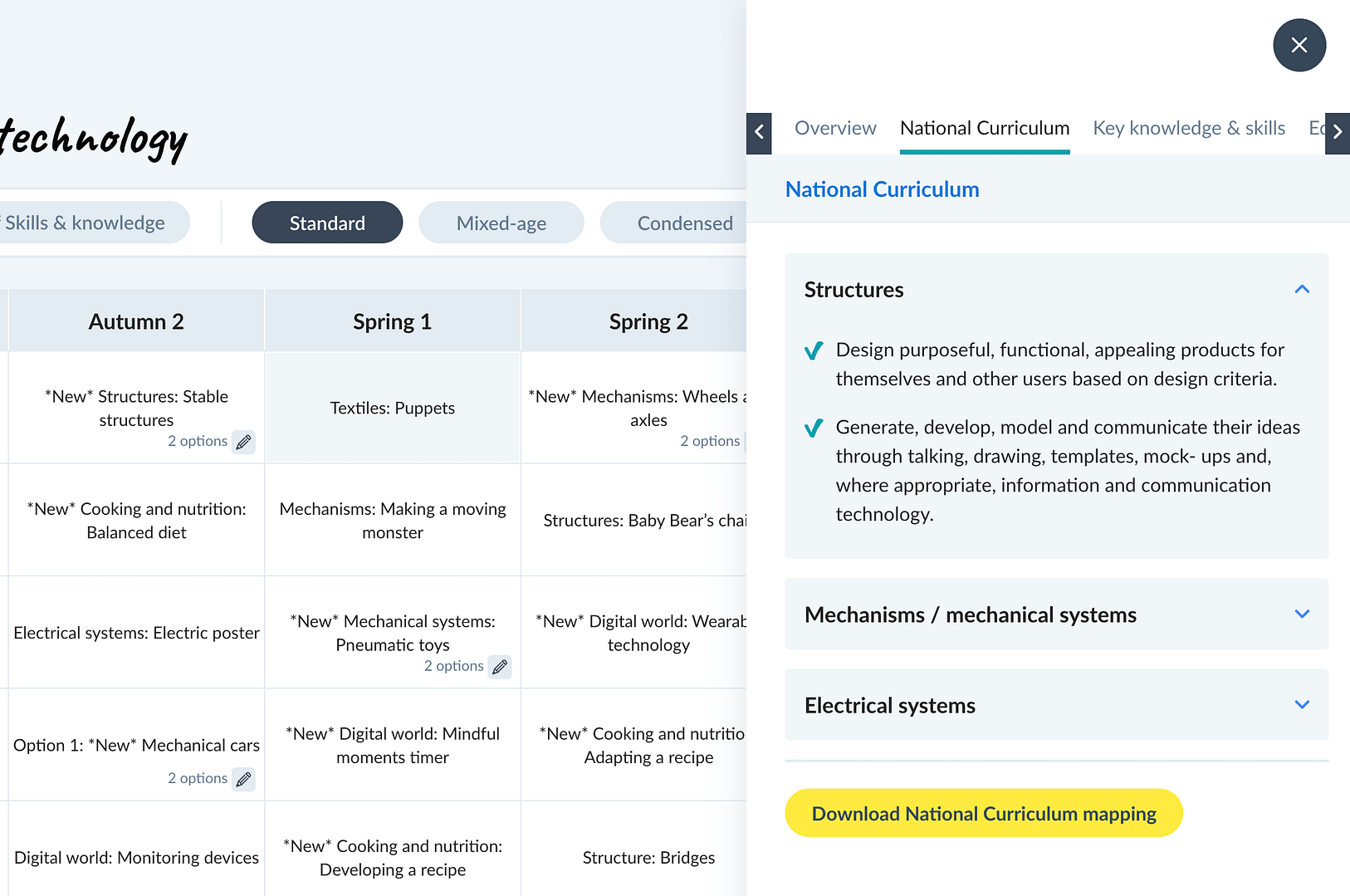Switch to the Overview tab

[835, 128]
